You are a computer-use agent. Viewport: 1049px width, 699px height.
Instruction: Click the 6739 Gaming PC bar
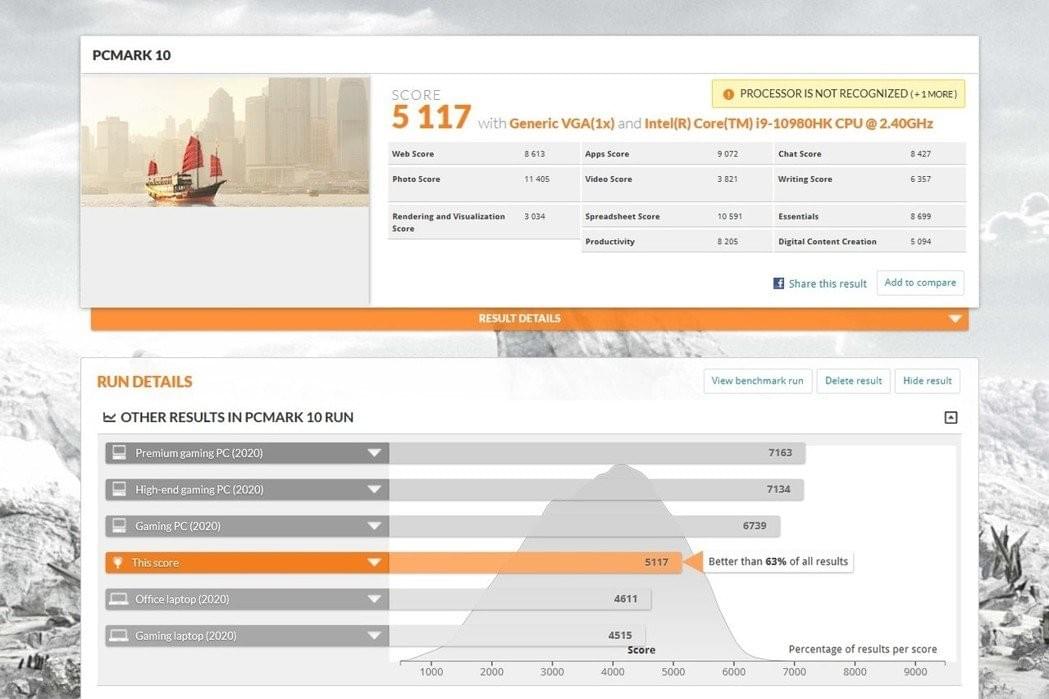585,526
